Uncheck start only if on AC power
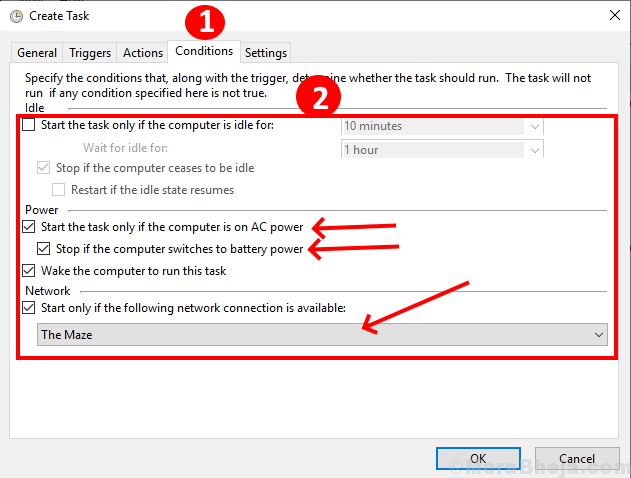Screen dimensions: 631x478 pos(28,227)
